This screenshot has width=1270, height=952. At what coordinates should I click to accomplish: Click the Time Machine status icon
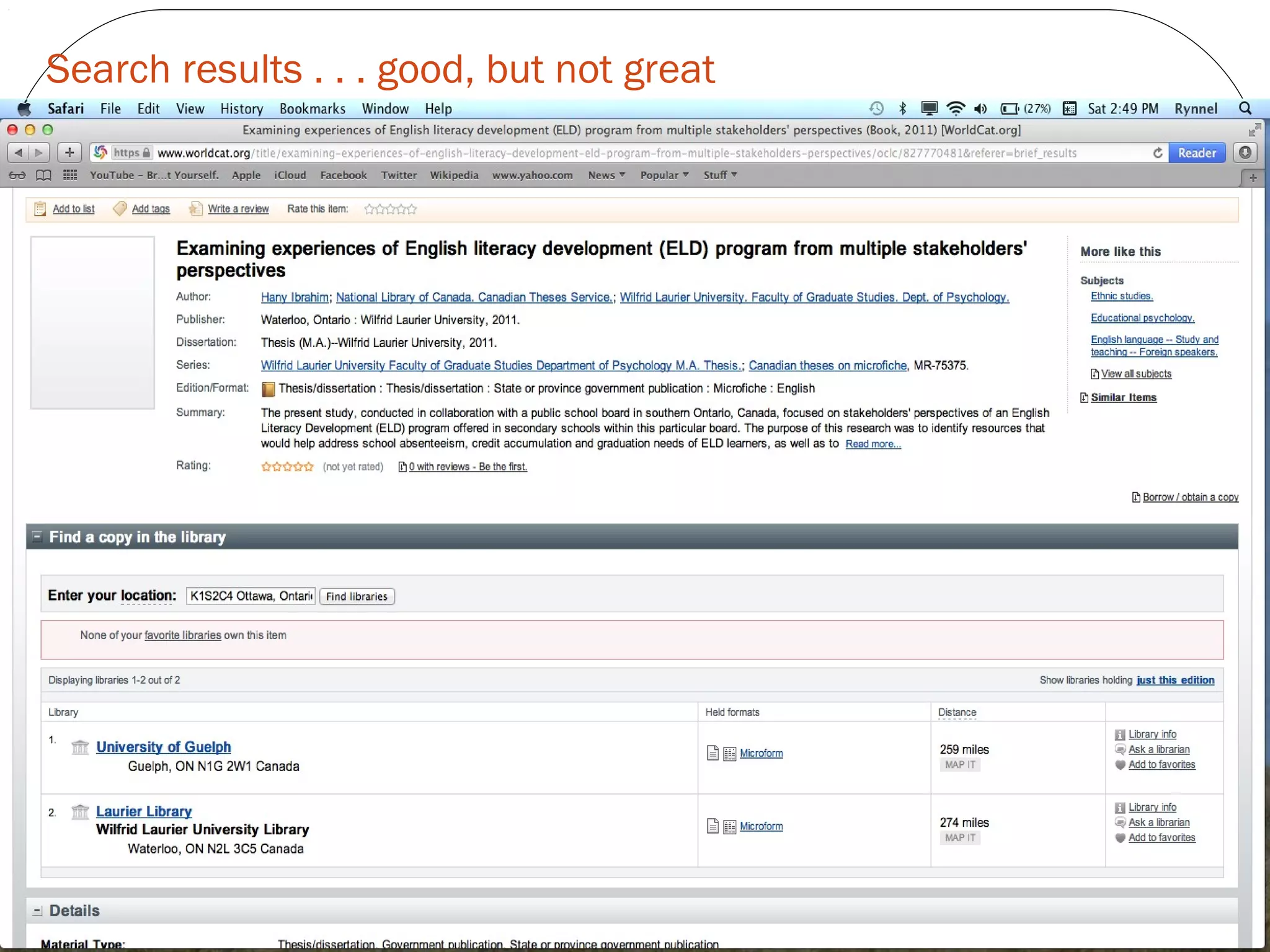(876, 108)
